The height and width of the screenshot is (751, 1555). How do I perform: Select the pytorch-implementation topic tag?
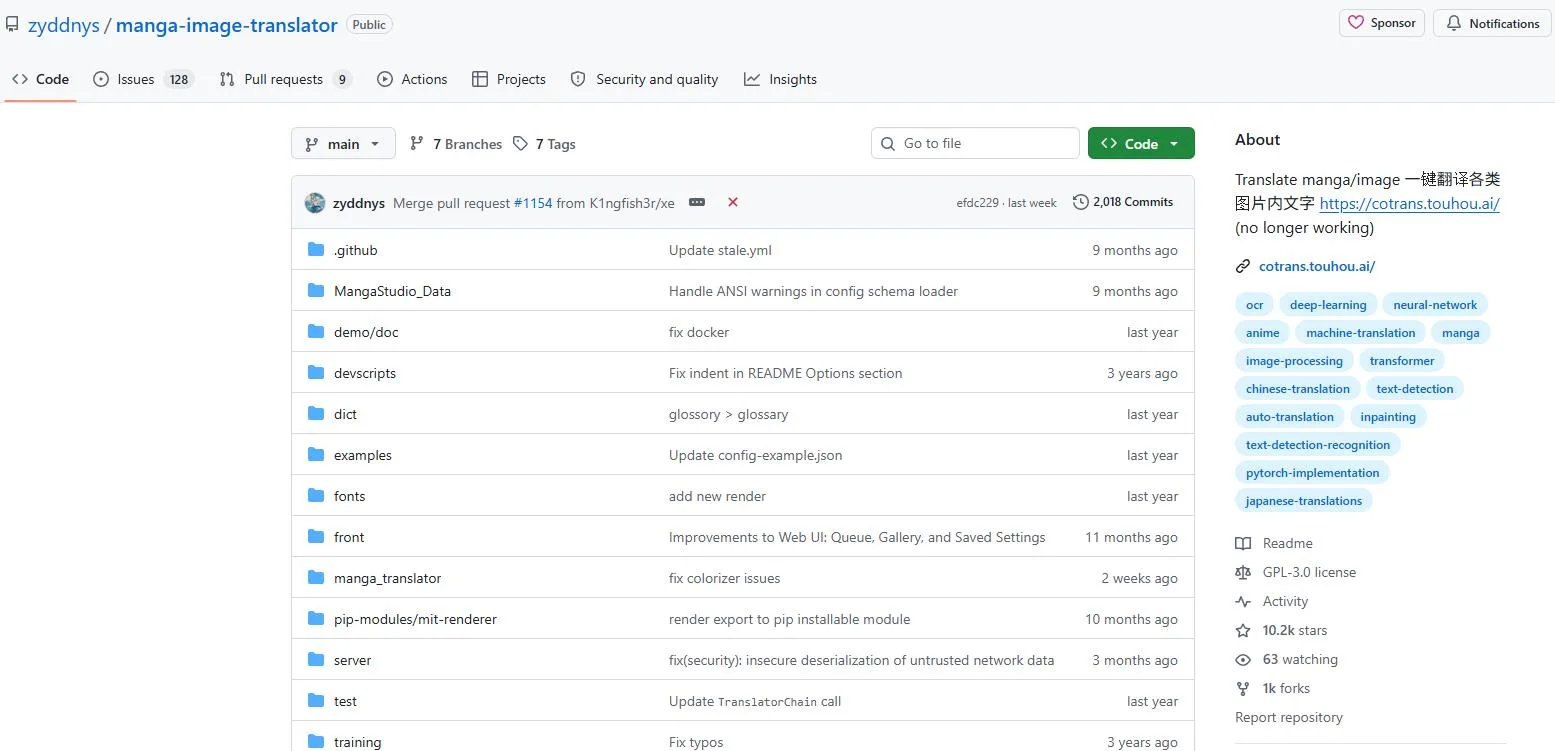pyautogui.click(x=1312, y=473)
